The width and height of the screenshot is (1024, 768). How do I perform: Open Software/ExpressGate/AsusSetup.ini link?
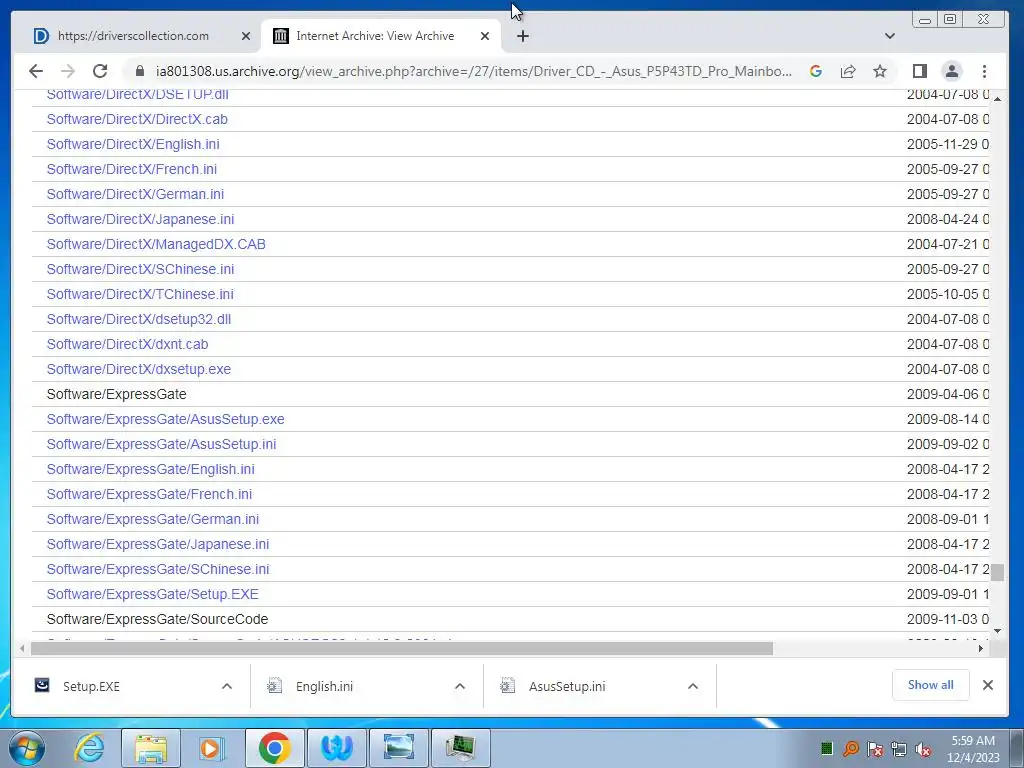coord(161,444)
